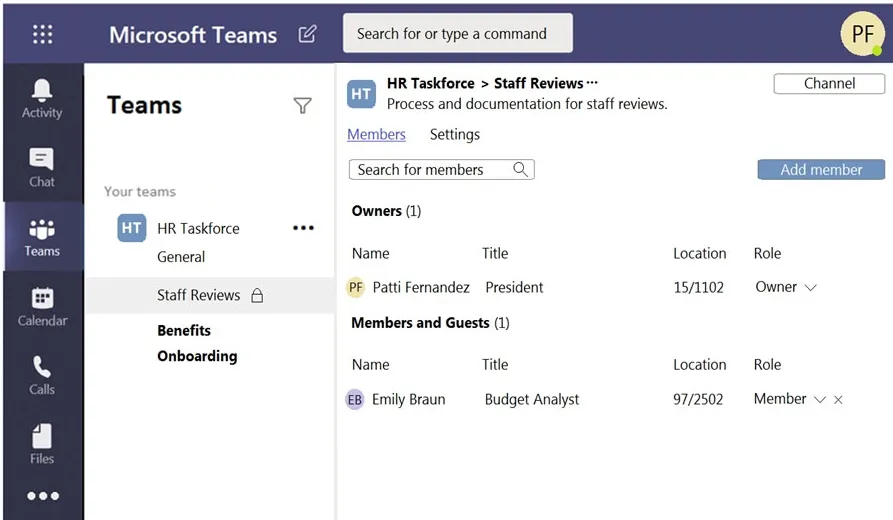
Task: Remove Emily Braun with the X icon
Action: point(838,400)
